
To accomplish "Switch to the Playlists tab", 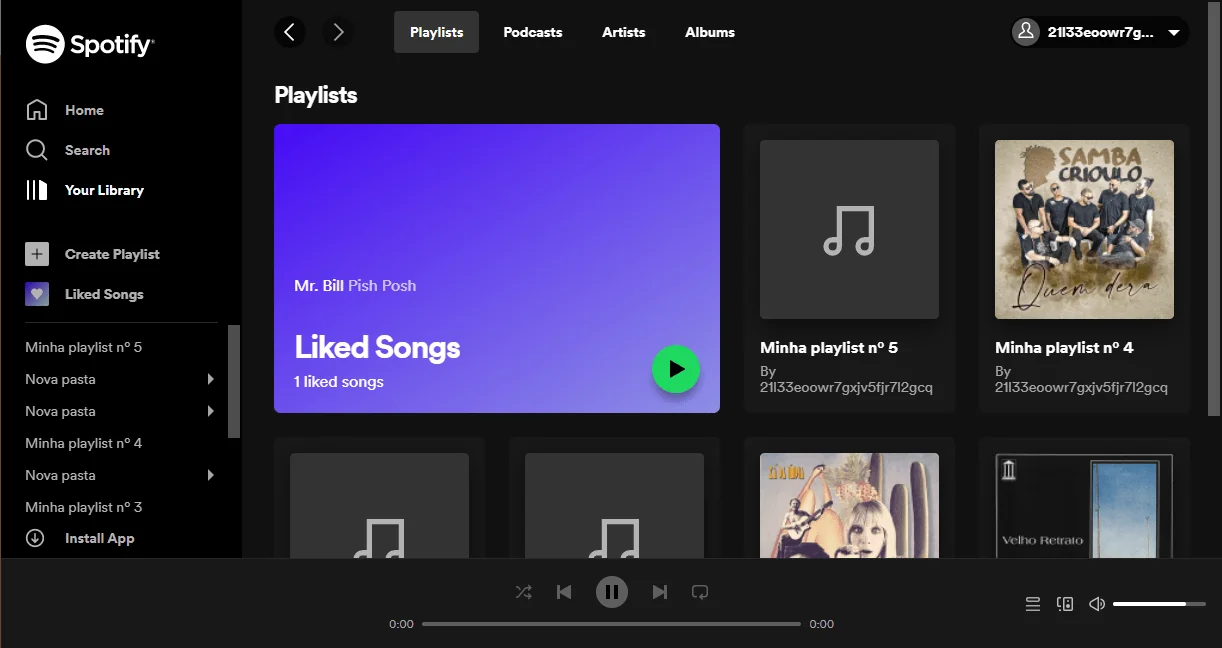I will click(x=437, y=32).
